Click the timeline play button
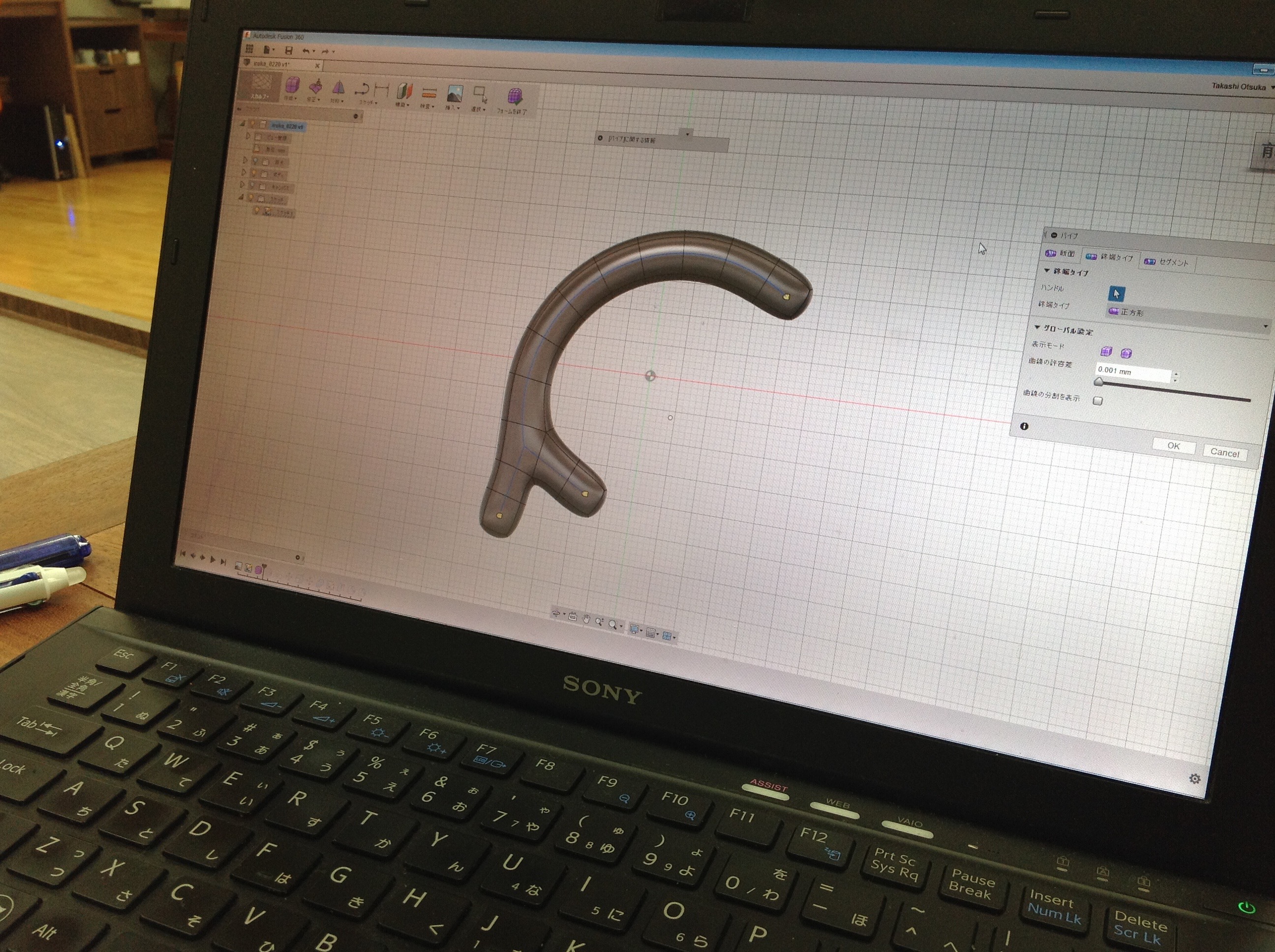The image size is (1275, 952). [213, 559]
